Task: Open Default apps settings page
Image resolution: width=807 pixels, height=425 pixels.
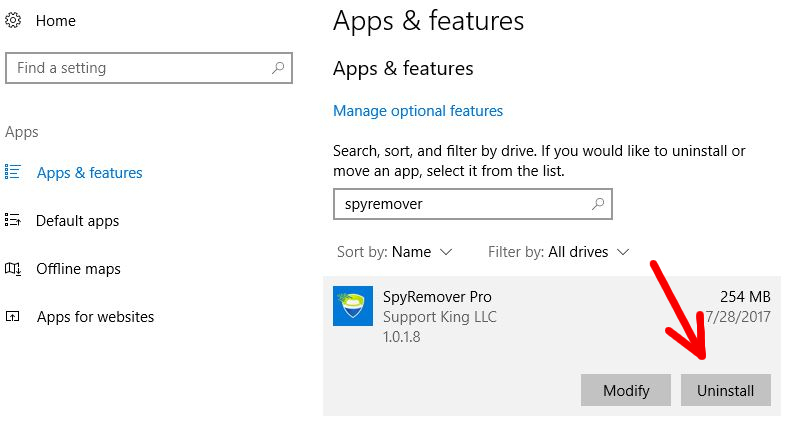Action: coord(77,221)
